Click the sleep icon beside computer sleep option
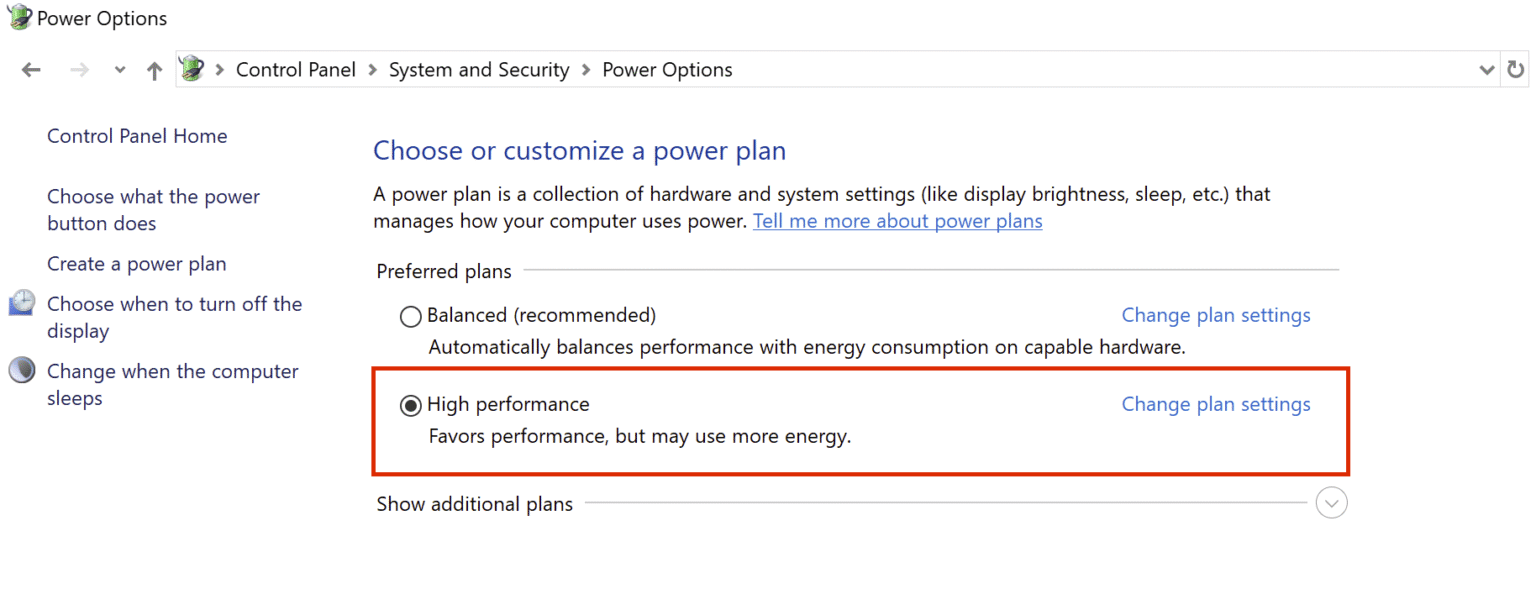 (x=21, y=370)
